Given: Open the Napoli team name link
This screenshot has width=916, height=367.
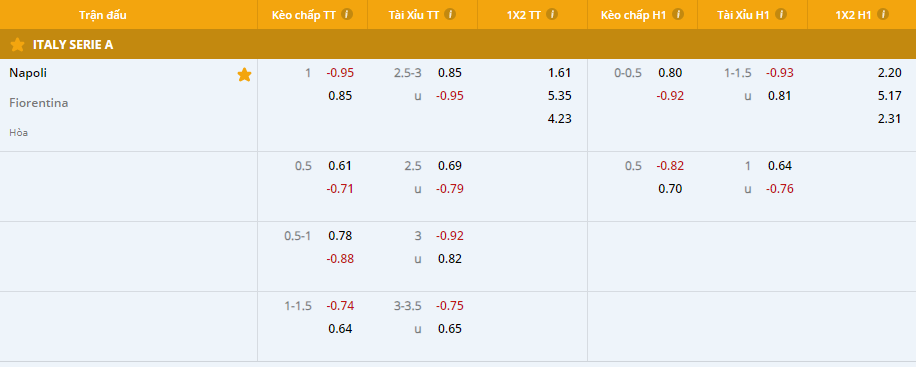Looking at the screenshot, I should pyautogui.click(x=28, y=73).
